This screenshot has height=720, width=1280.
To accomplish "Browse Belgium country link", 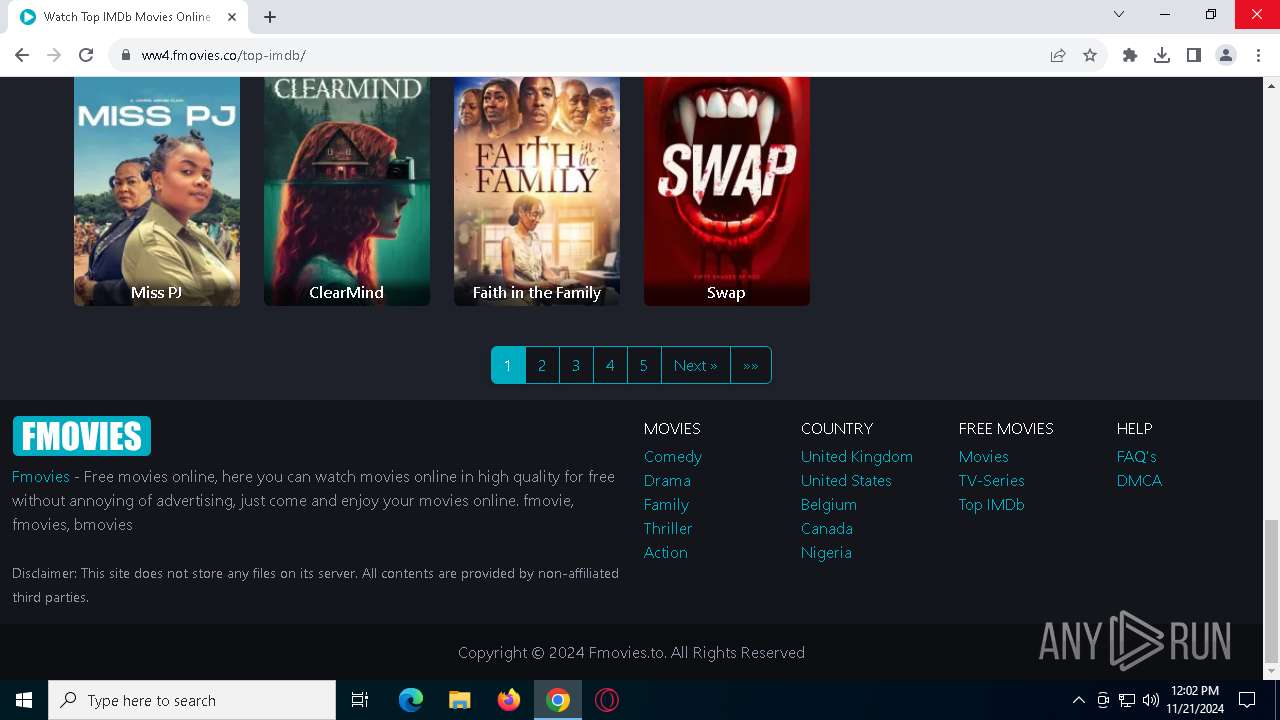I will 829,504.
